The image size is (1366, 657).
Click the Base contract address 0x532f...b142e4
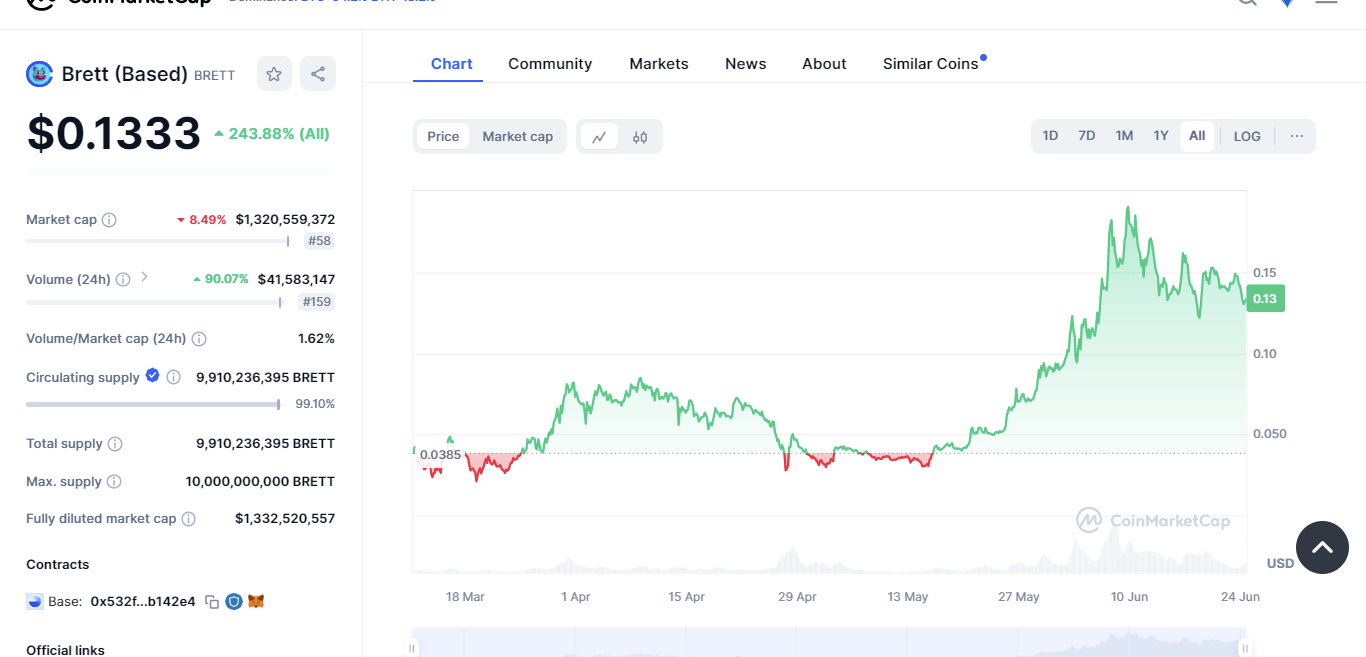pos(143,602)
